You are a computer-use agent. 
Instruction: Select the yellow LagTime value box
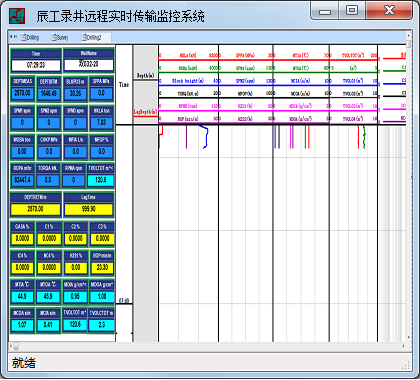(x=89, y=209)
